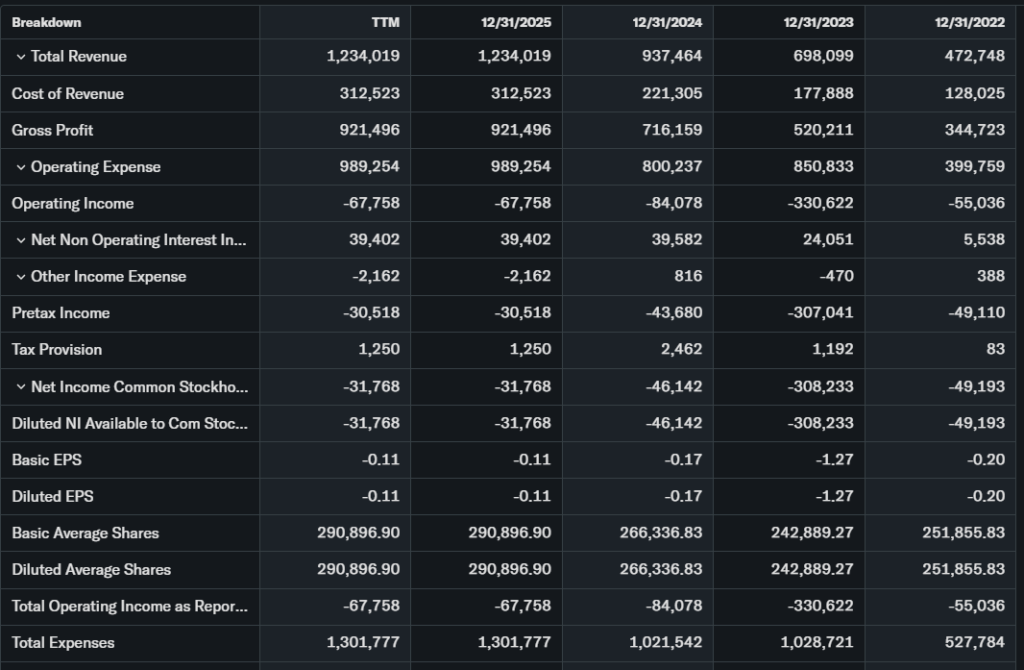Expand Net Income Common Stockholders chevron
The image size is (1024, 670).
20,387
